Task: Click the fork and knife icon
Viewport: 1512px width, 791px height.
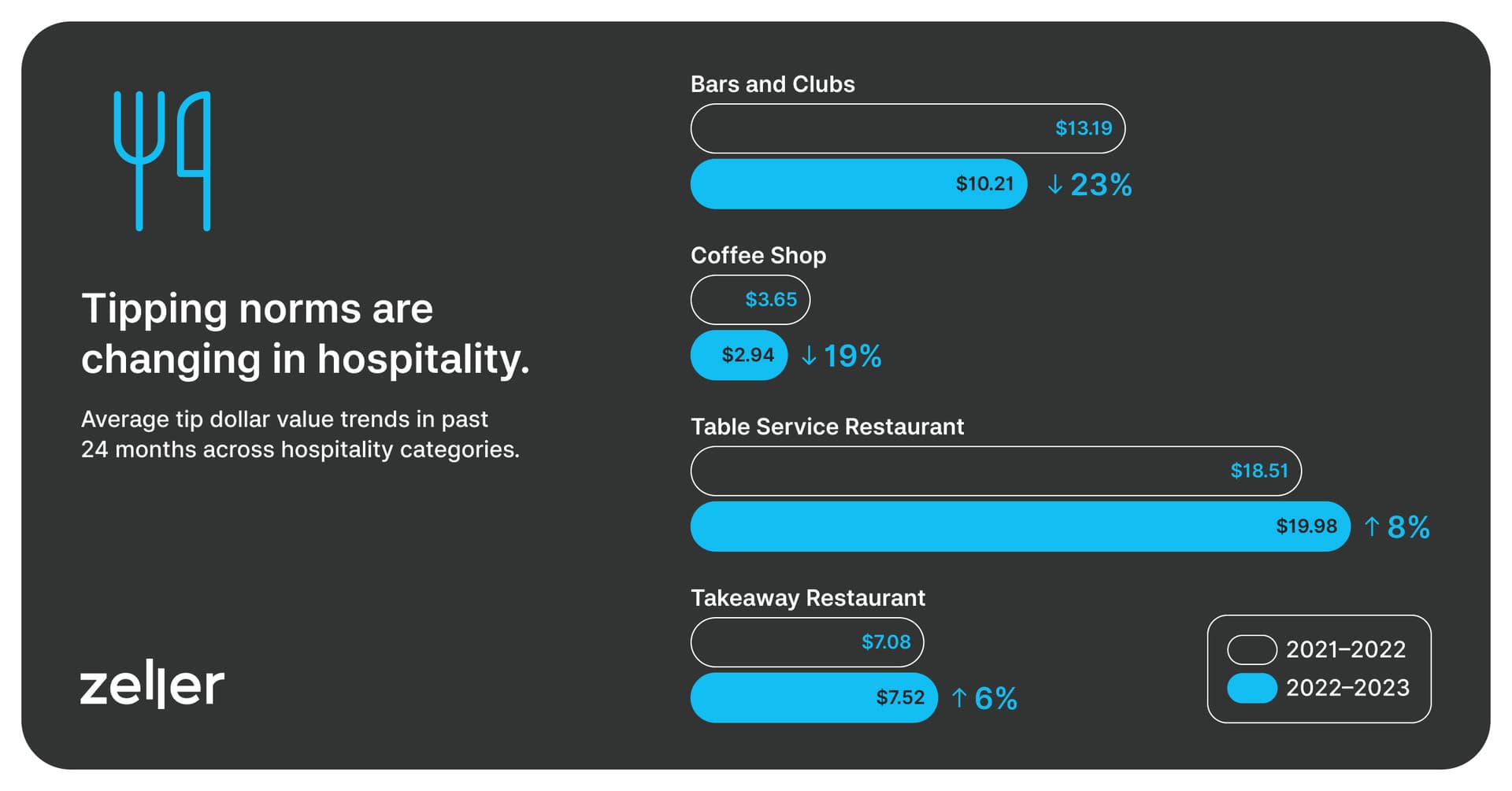Action: pyautogui.click(x=162, y=161)
